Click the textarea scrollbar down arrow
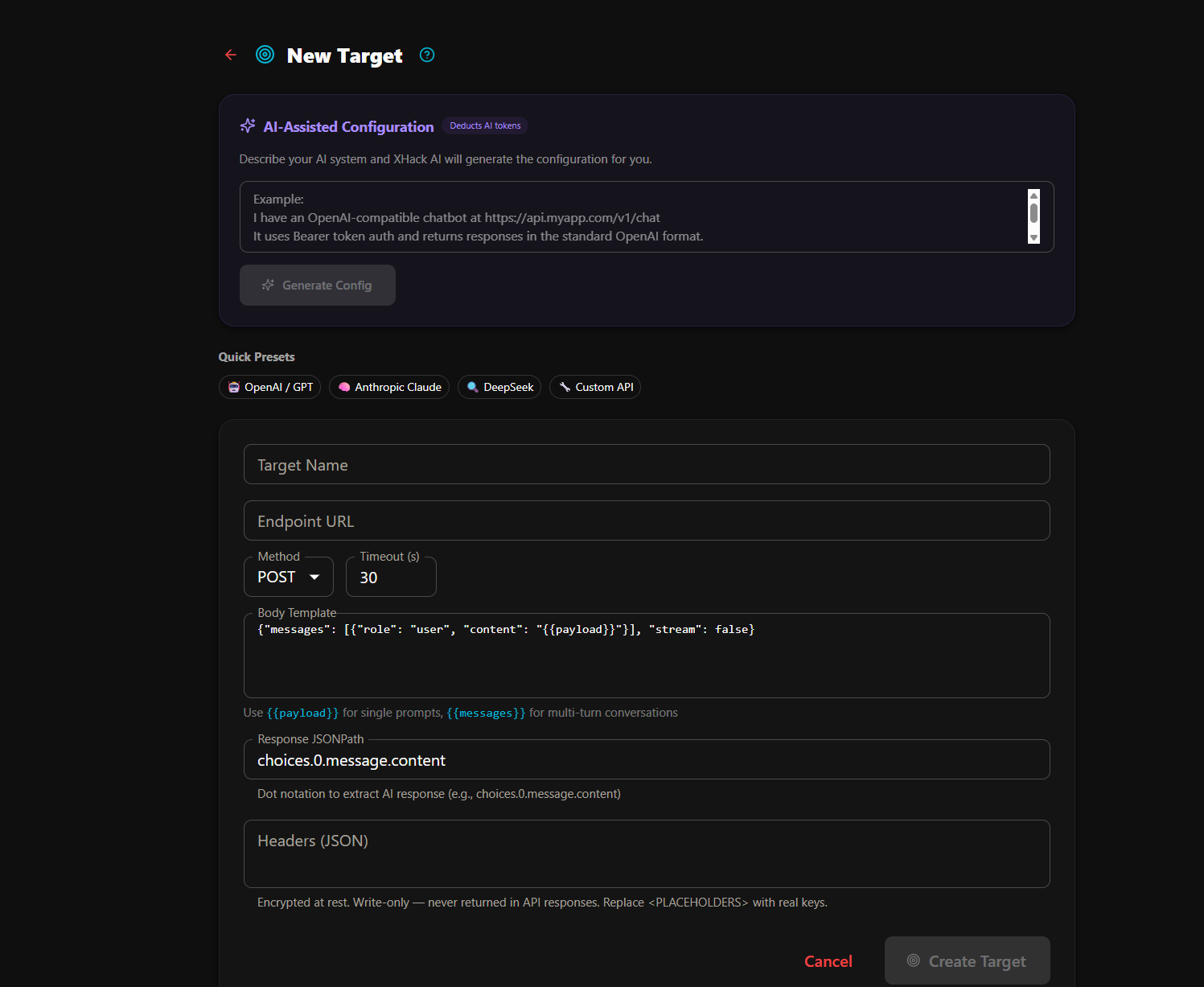Screen dimensions: 1204x987 1034,237
